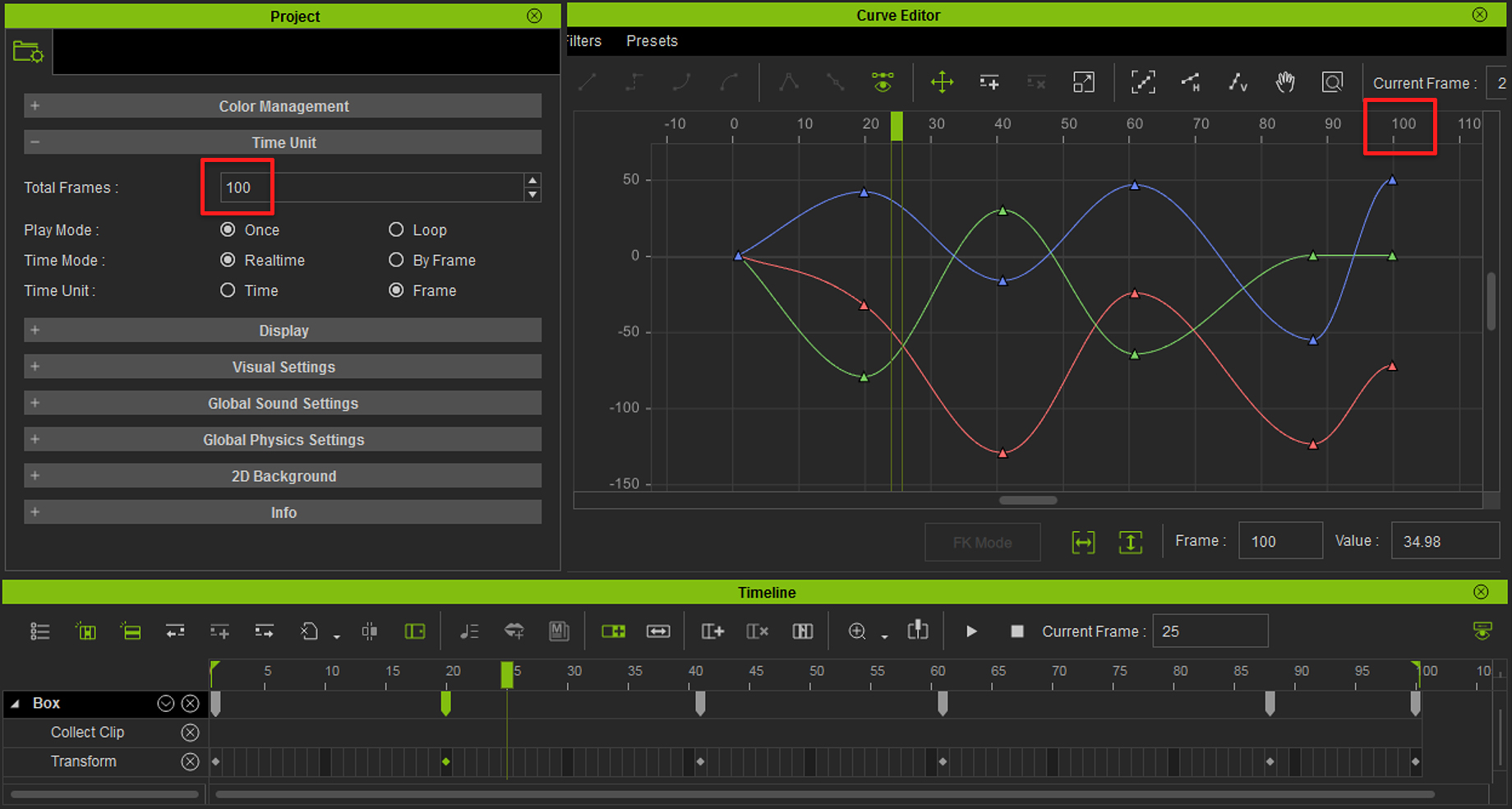
Task: Increase Total Frames with up stepper
Action: pos(532,180)
